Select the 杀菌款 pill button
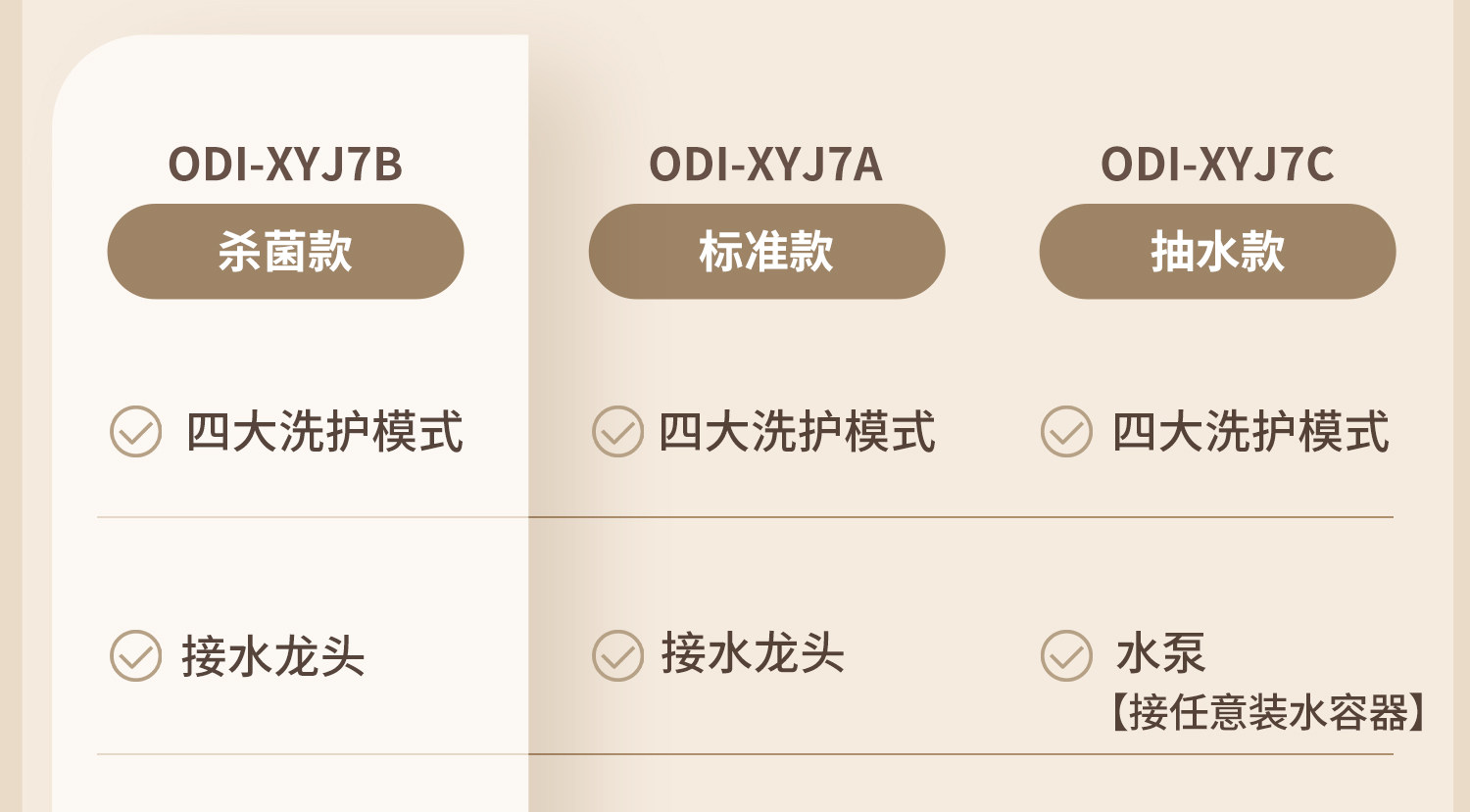 tap(285, 252)
